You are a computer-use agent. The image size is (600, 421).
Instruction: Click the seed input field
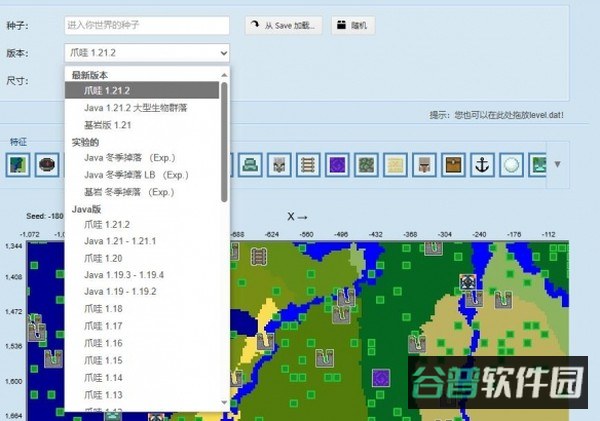(147, 25)
